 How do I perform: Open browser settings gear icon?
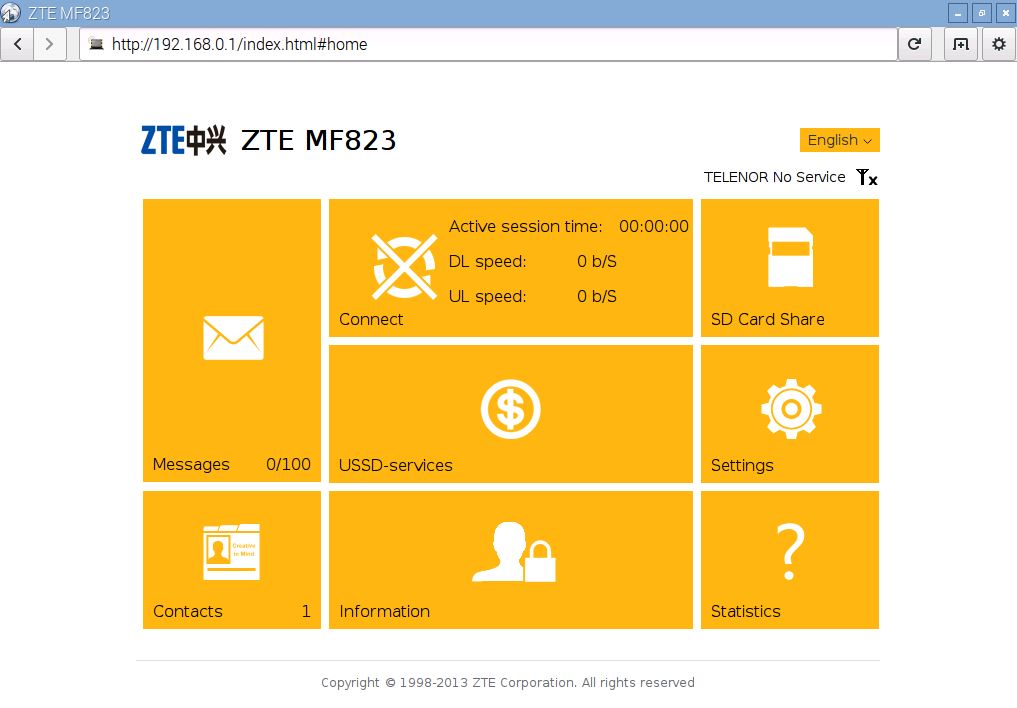tap(999, 44)
